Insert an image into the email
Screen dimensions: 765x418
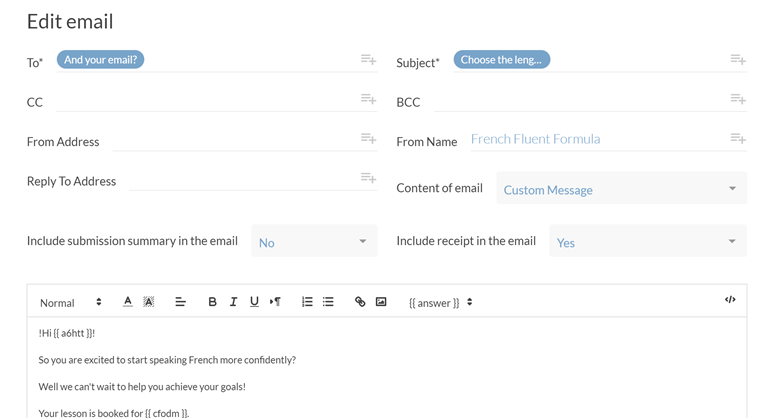(x=381, y=302)
